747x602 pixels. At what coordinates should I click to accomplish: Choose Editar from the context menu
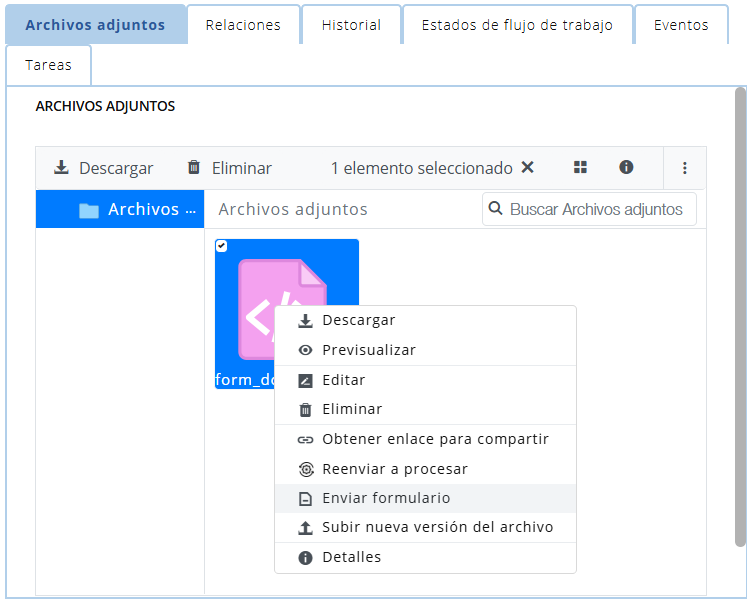343,380
